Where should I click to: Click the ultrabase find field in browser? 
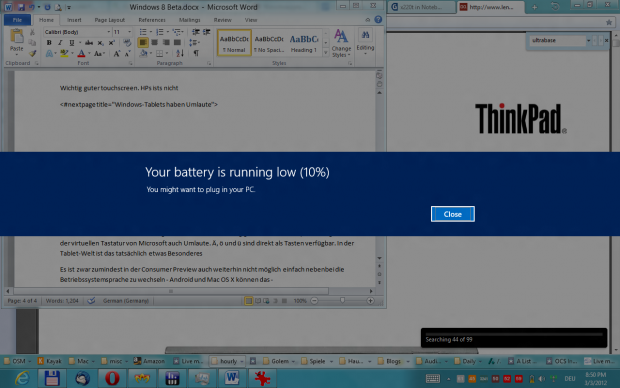coord(558,40)
